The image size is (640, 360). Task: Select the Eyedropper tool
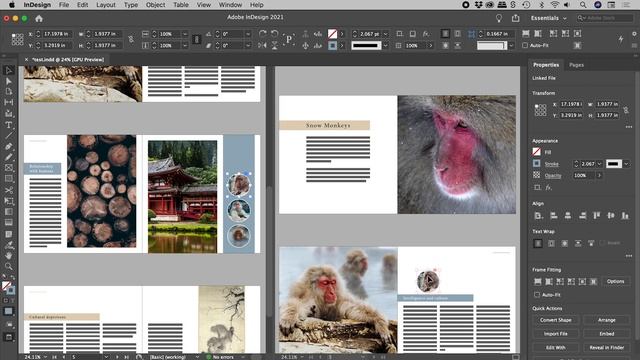click(9, 245)
